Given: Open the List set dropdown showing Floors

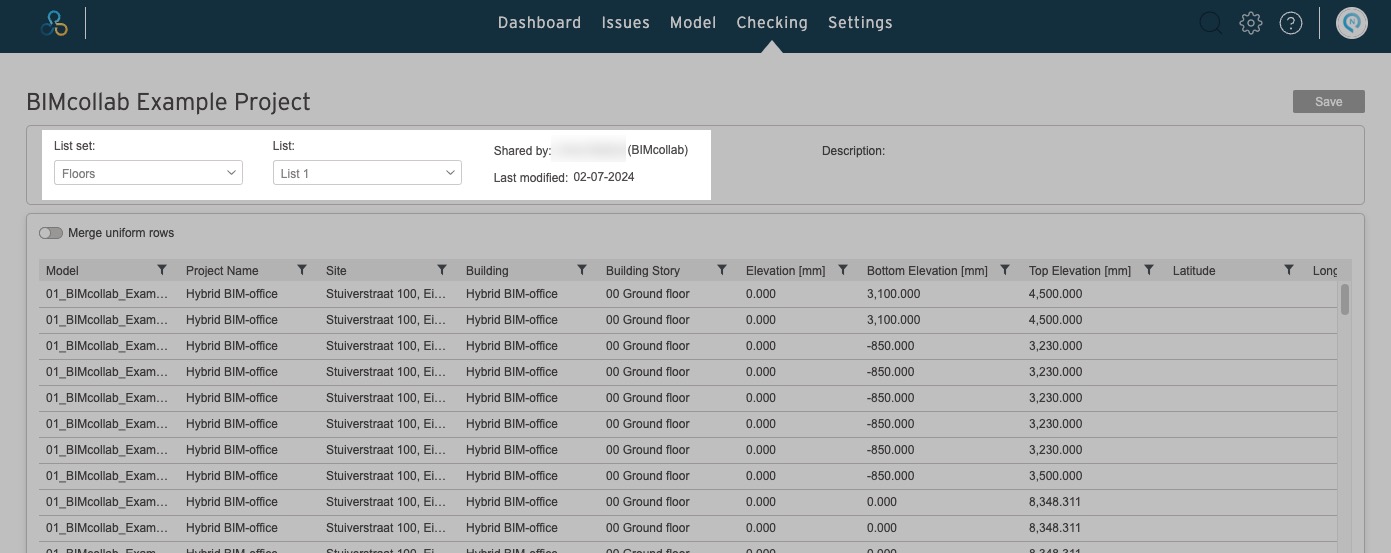Looking at the screenshot, I should [148, 173].
